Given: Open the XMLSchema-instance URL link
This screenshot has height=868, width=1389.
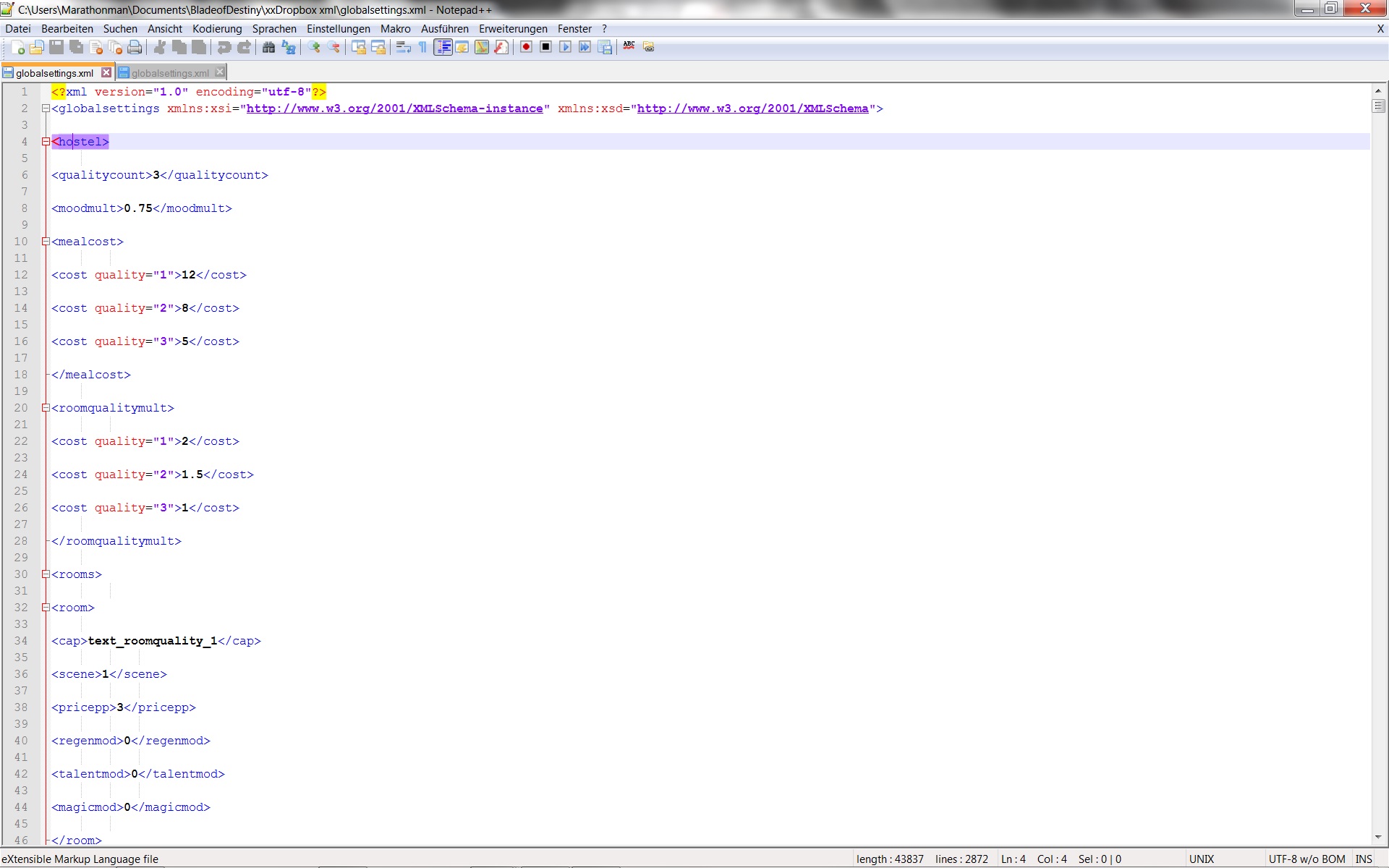Looking at the screenshot, I should (x=395, y=109).
